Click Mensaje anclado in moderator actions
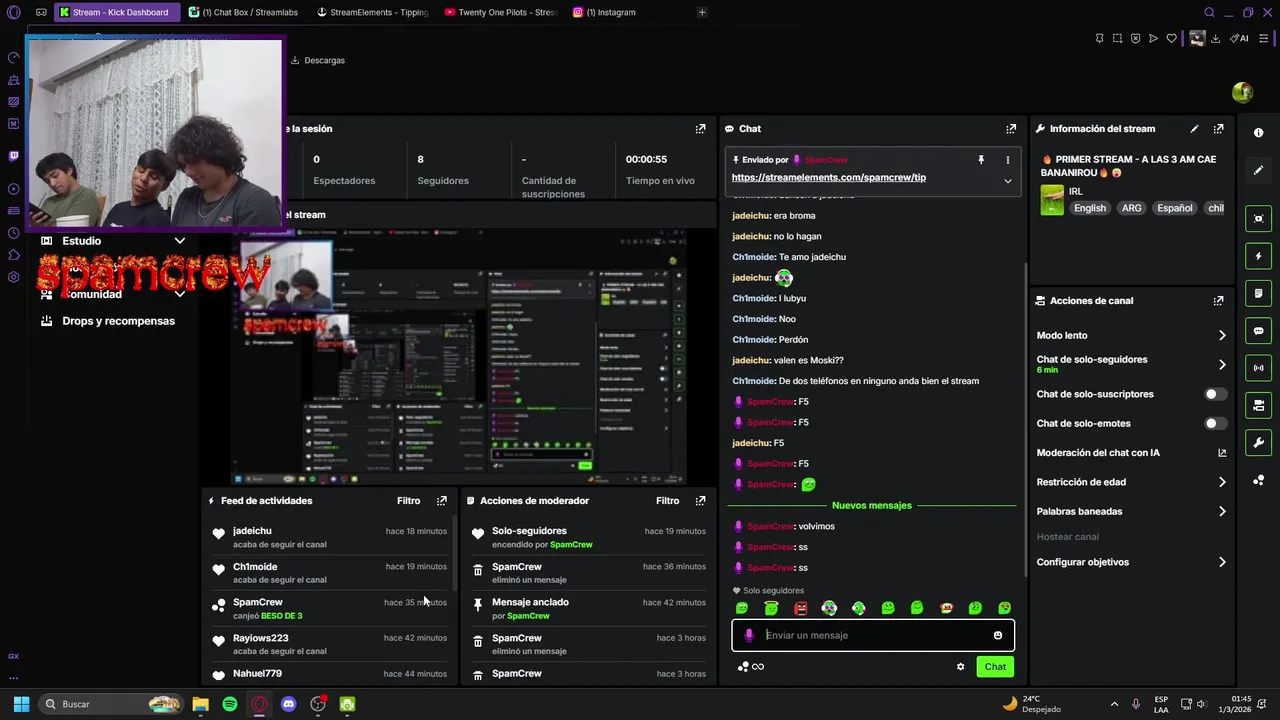The height and width of the screenshot is (720, 1280). (x=530, y=602)
